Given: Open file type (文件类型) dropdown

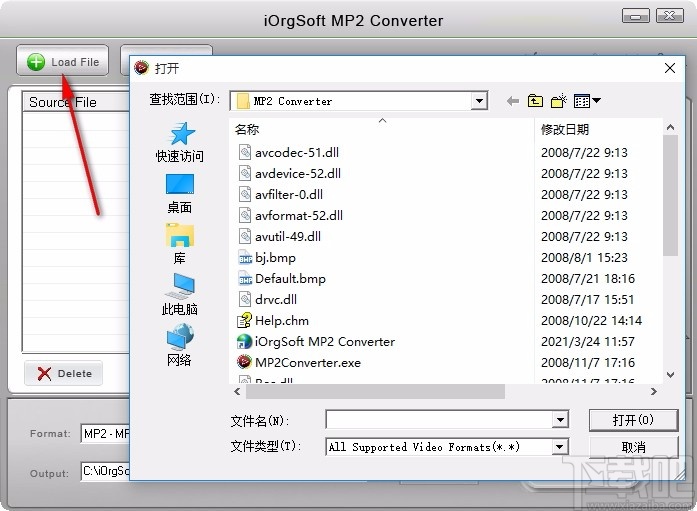Looking at the screenshot, I should click(x=560, y=447).
